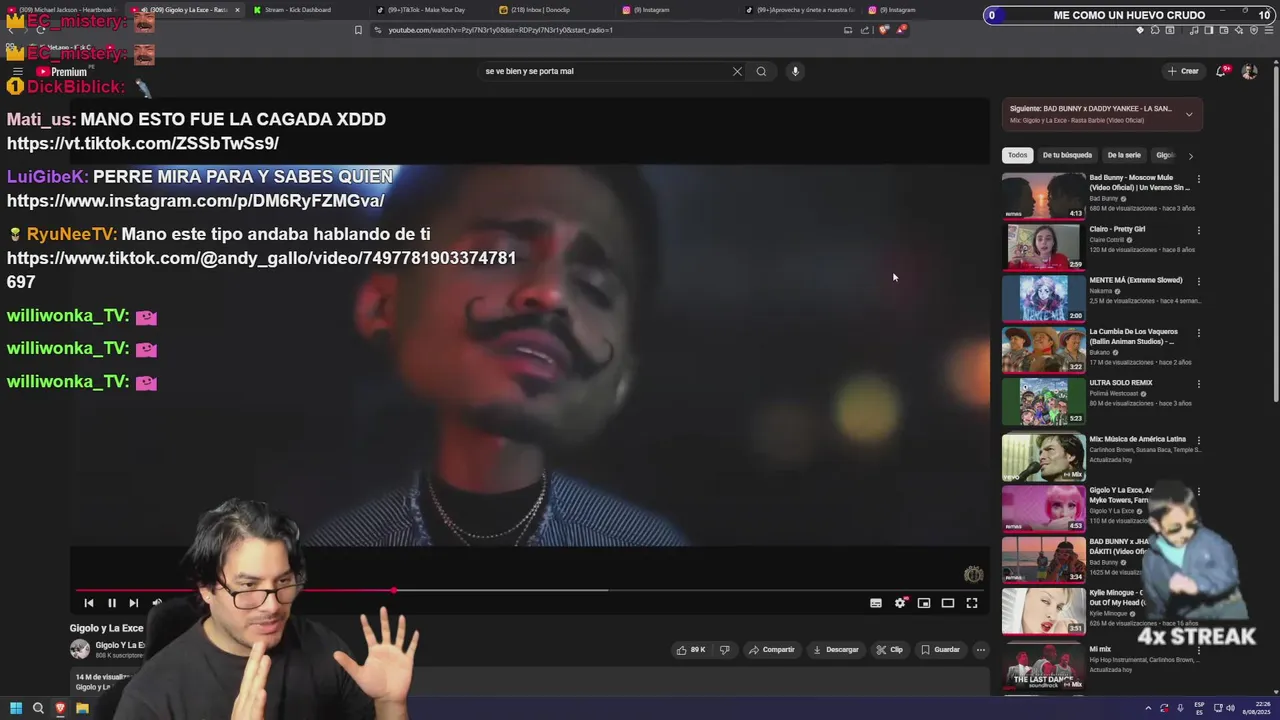Screen dimensions: 1280x720
Task: Select De la serie filter chip
Action: click(1124, 155)
